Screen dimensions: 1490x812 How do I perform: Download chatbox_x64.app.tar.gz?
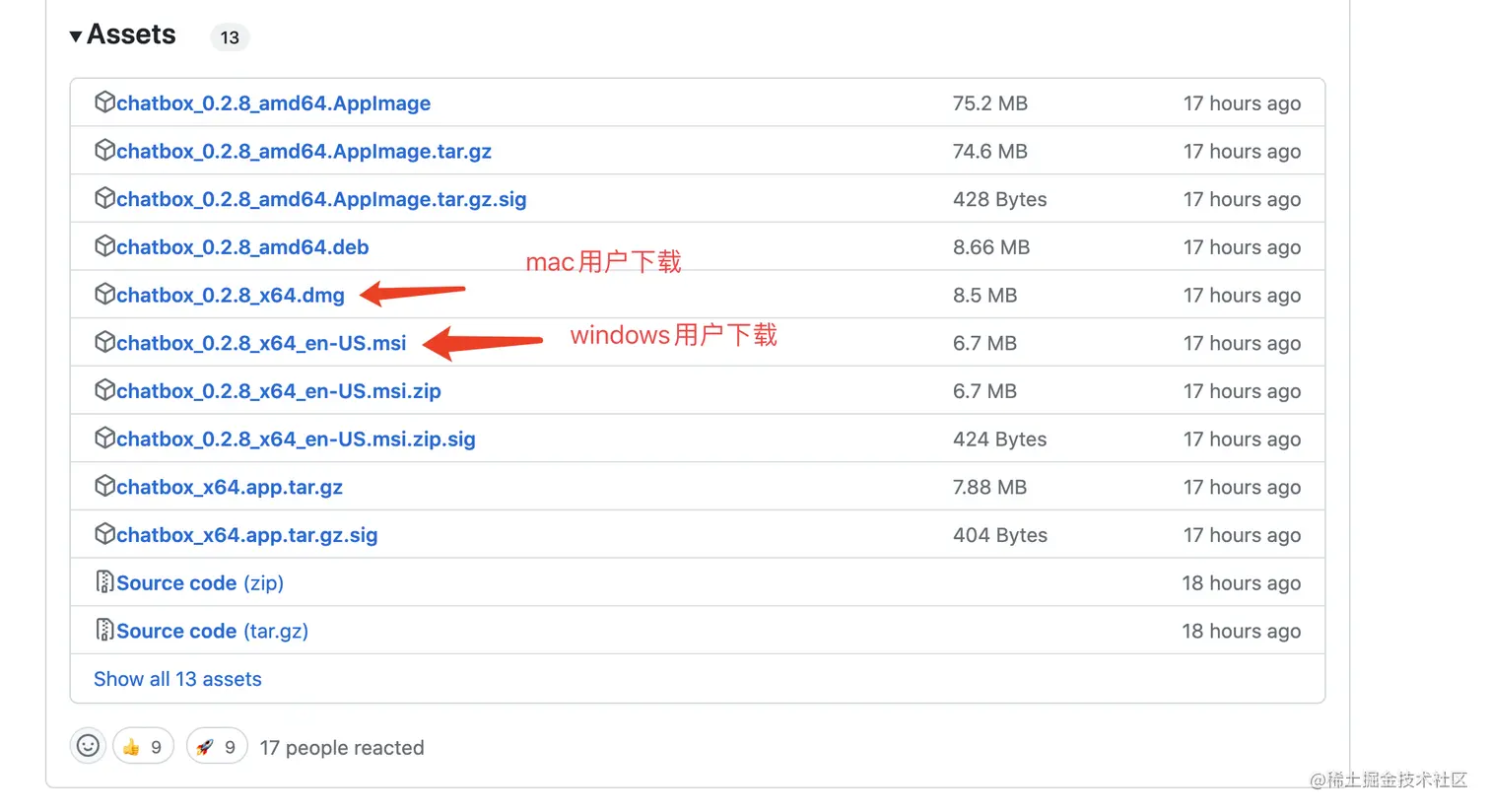click(230, 488)
